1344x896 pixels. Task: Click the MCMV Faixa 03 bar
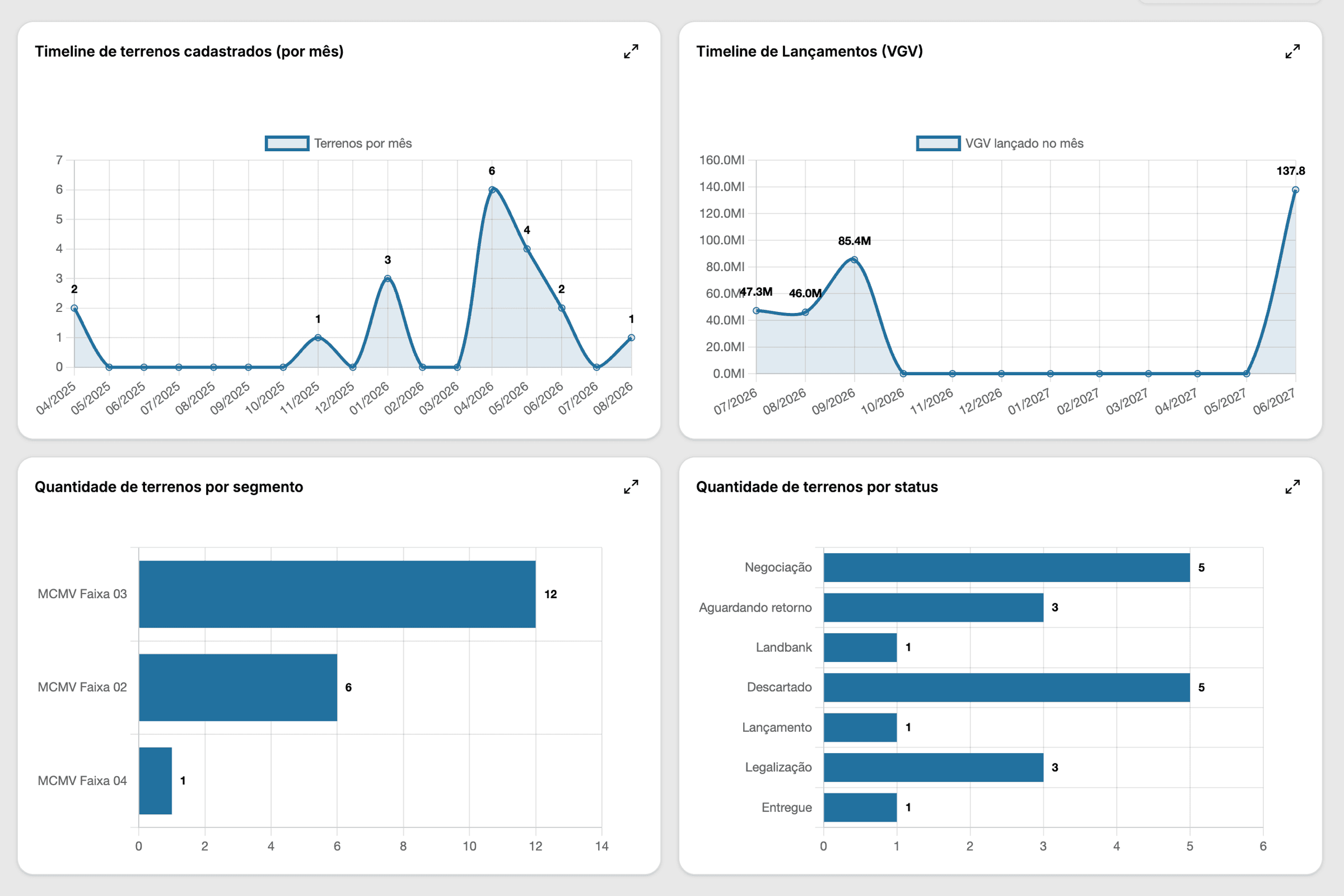point(337,594)
